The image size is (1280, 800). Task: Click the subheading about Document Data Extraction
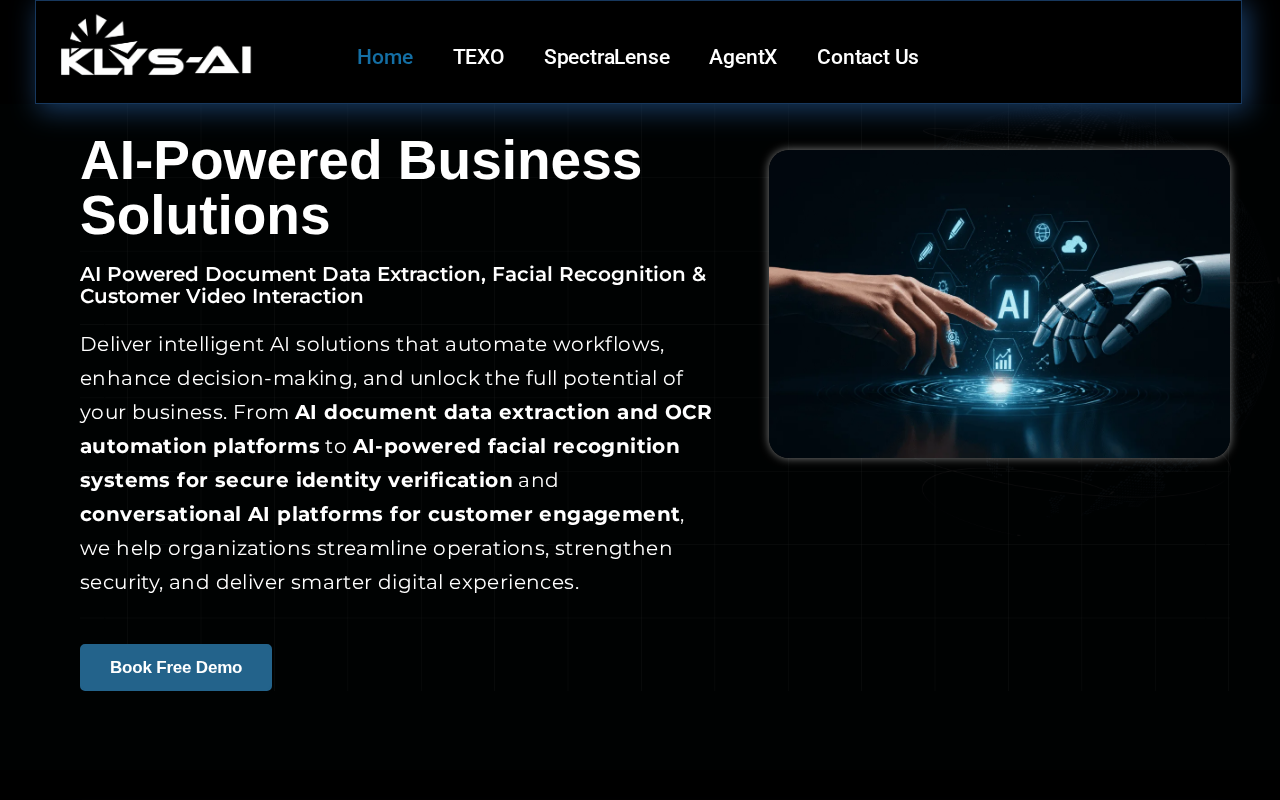393,285
